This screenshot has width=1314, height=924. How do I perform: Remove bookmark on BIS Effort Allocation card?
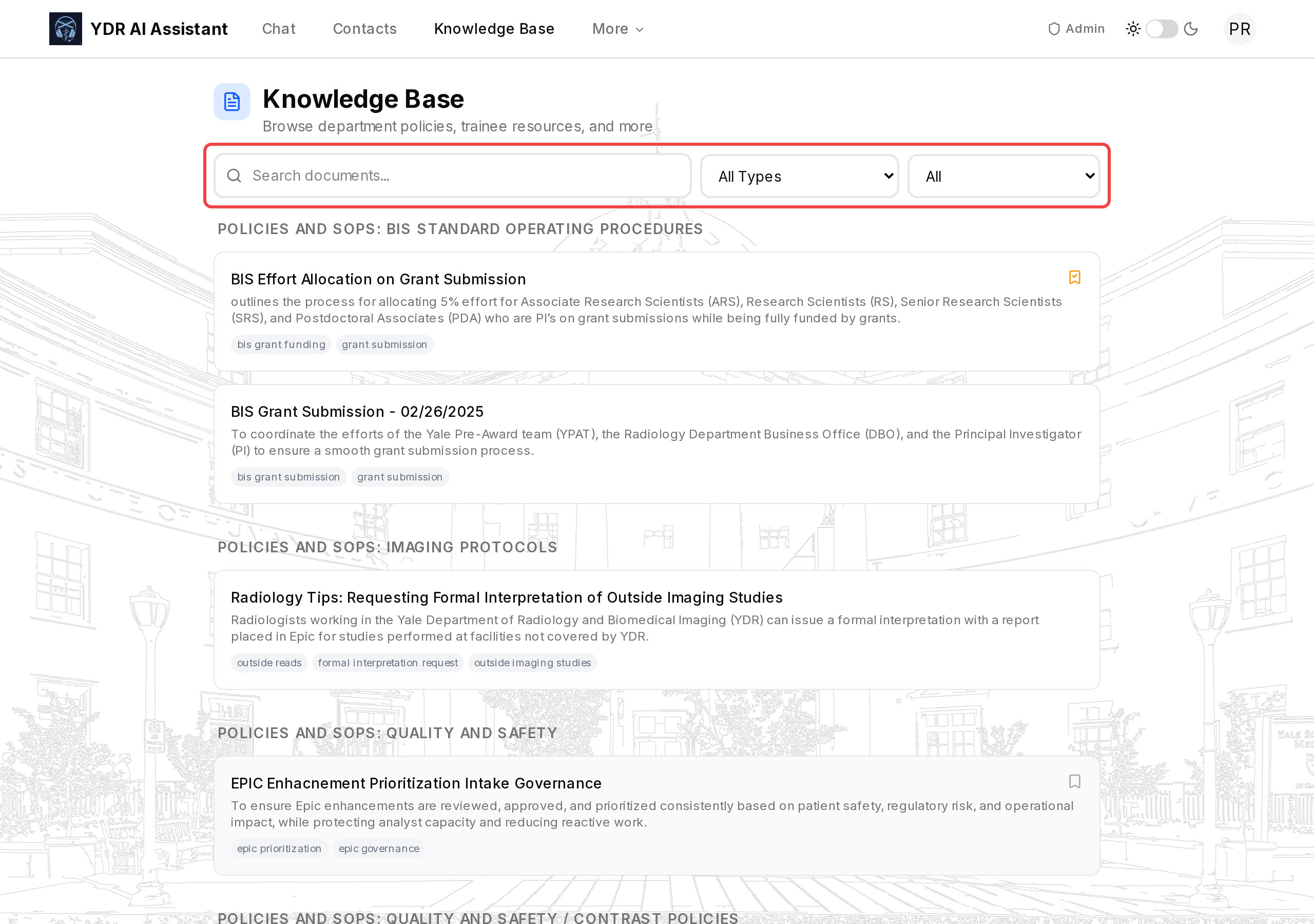click(x=1074, y=278)
